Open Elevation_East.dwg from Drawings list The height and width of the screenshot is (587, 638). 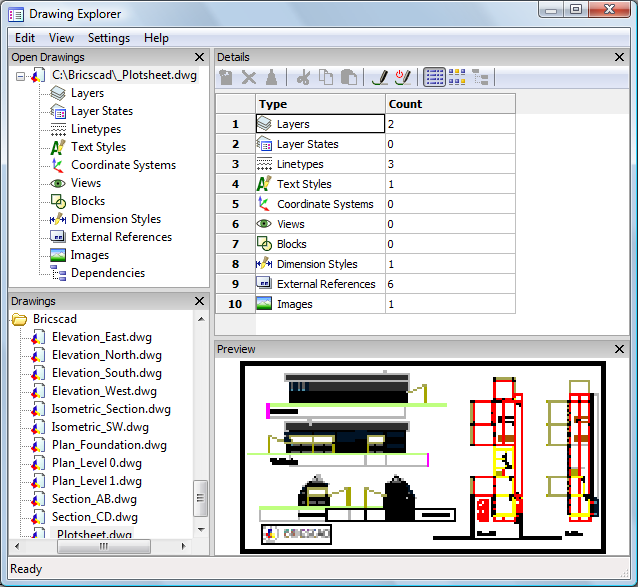(x=102, y=337)
